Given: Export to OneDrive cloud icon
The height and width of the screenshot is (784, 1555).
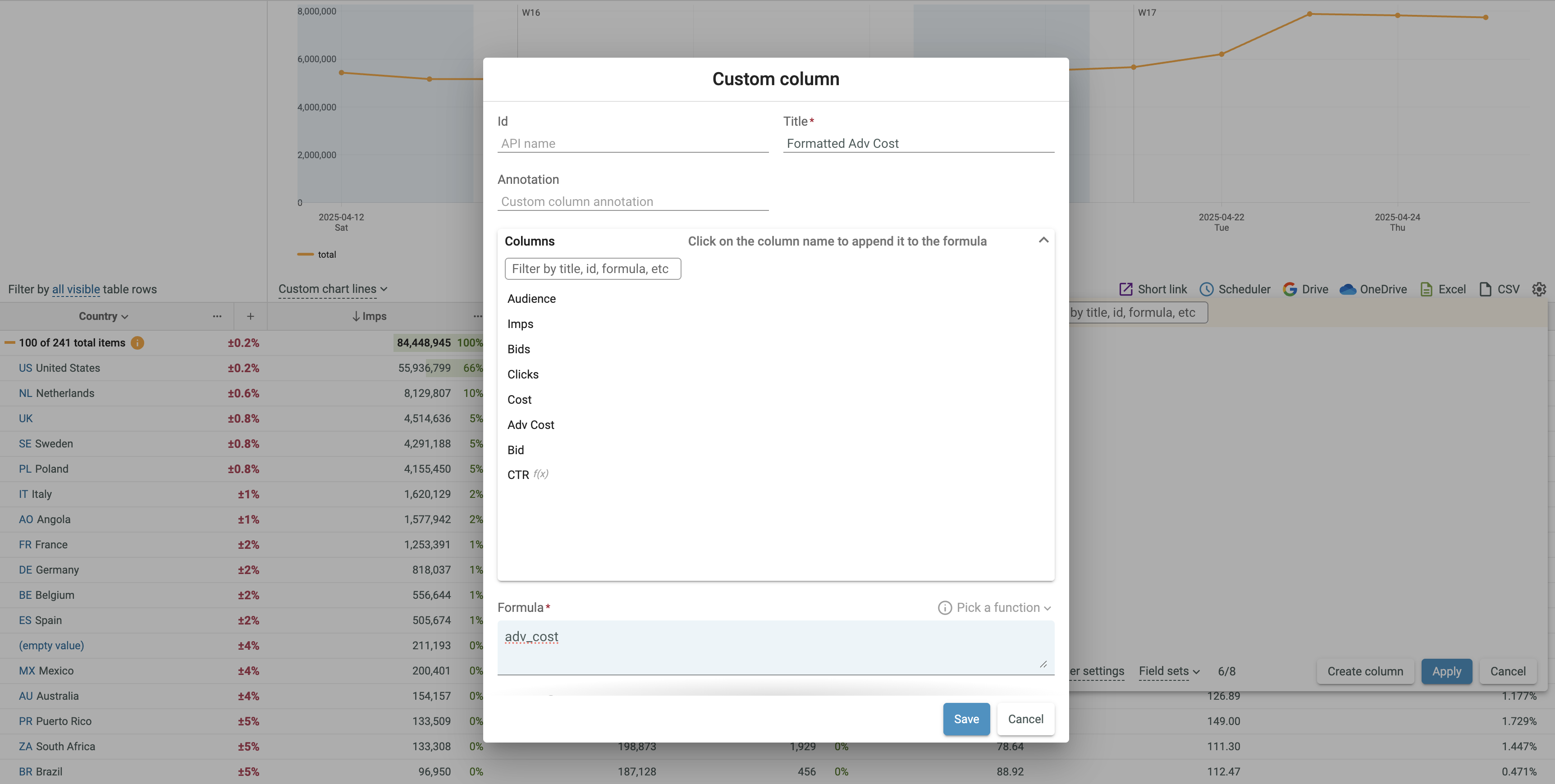Looking at the screenshot, I should (x=1347, y=289).
